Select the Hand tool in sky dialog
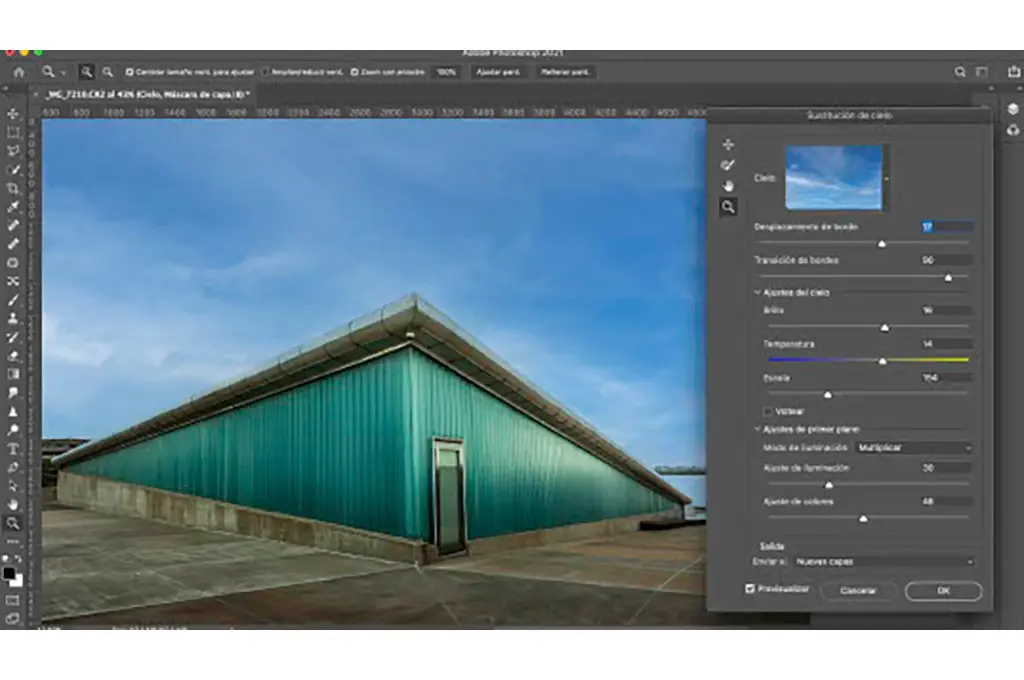 click(728, 185)
